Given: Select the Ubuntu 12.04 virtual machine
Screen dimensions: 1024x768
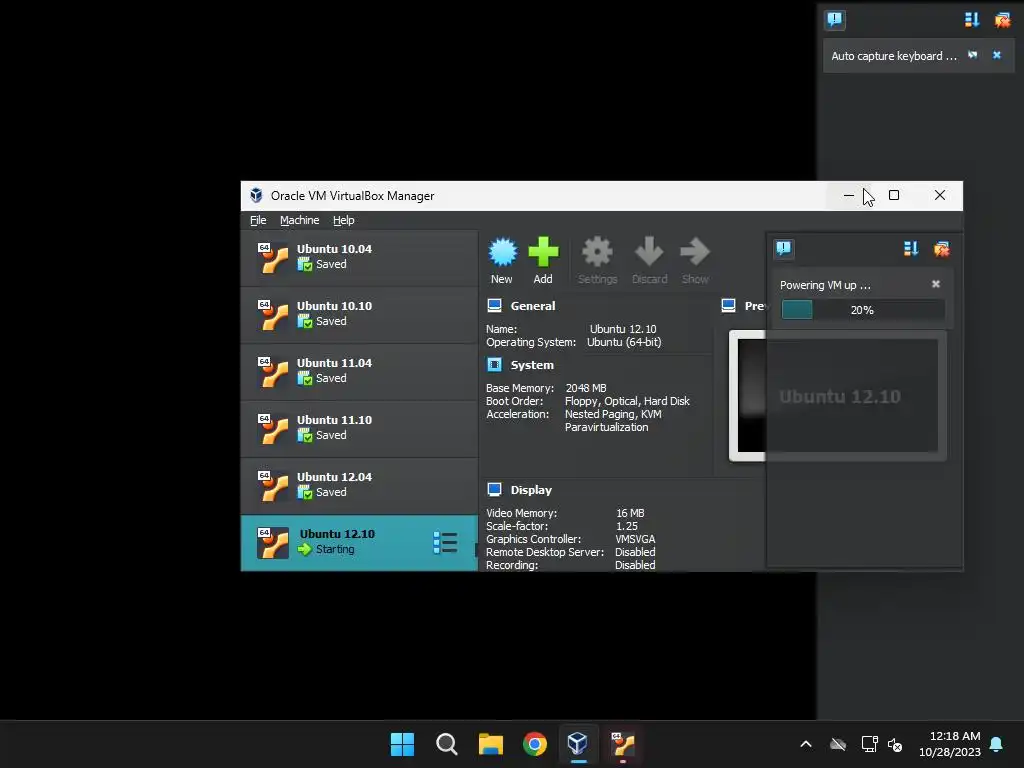Looking at the screenshot, I should [359, 485].
